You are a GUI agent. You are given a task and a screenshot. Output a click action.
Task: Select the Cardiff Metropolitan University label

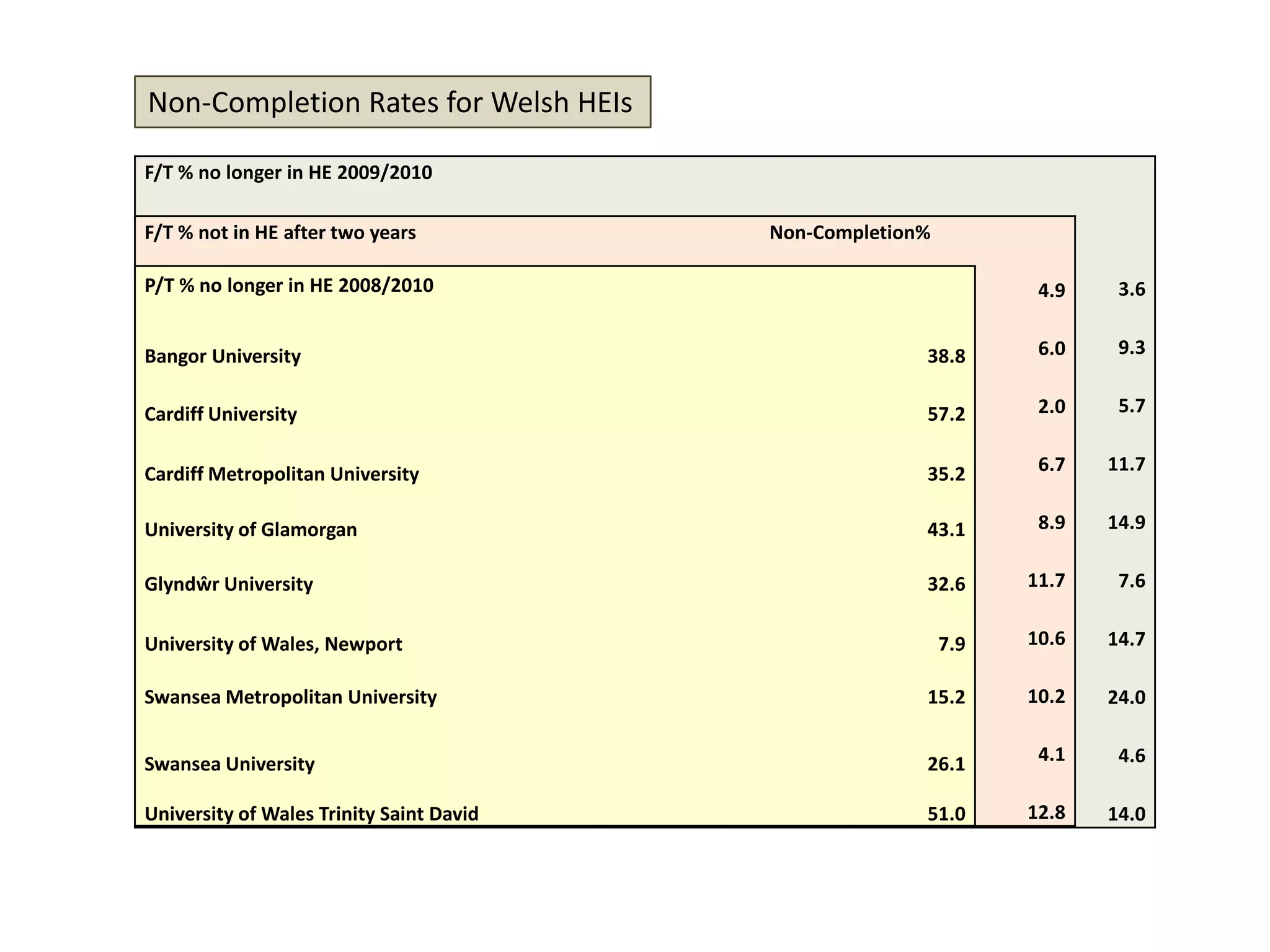(282, 474)
